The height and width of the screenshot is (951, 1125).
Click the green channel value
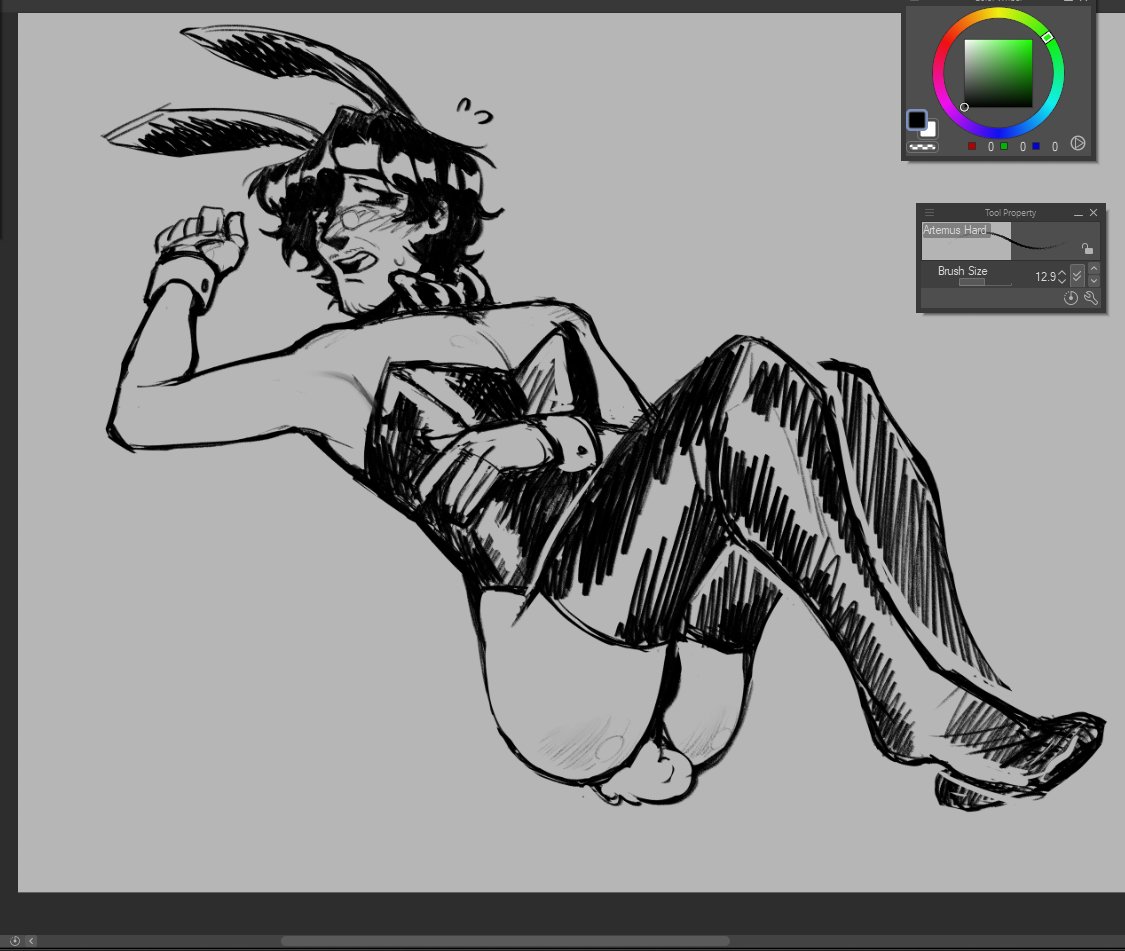coord(1022,146)
